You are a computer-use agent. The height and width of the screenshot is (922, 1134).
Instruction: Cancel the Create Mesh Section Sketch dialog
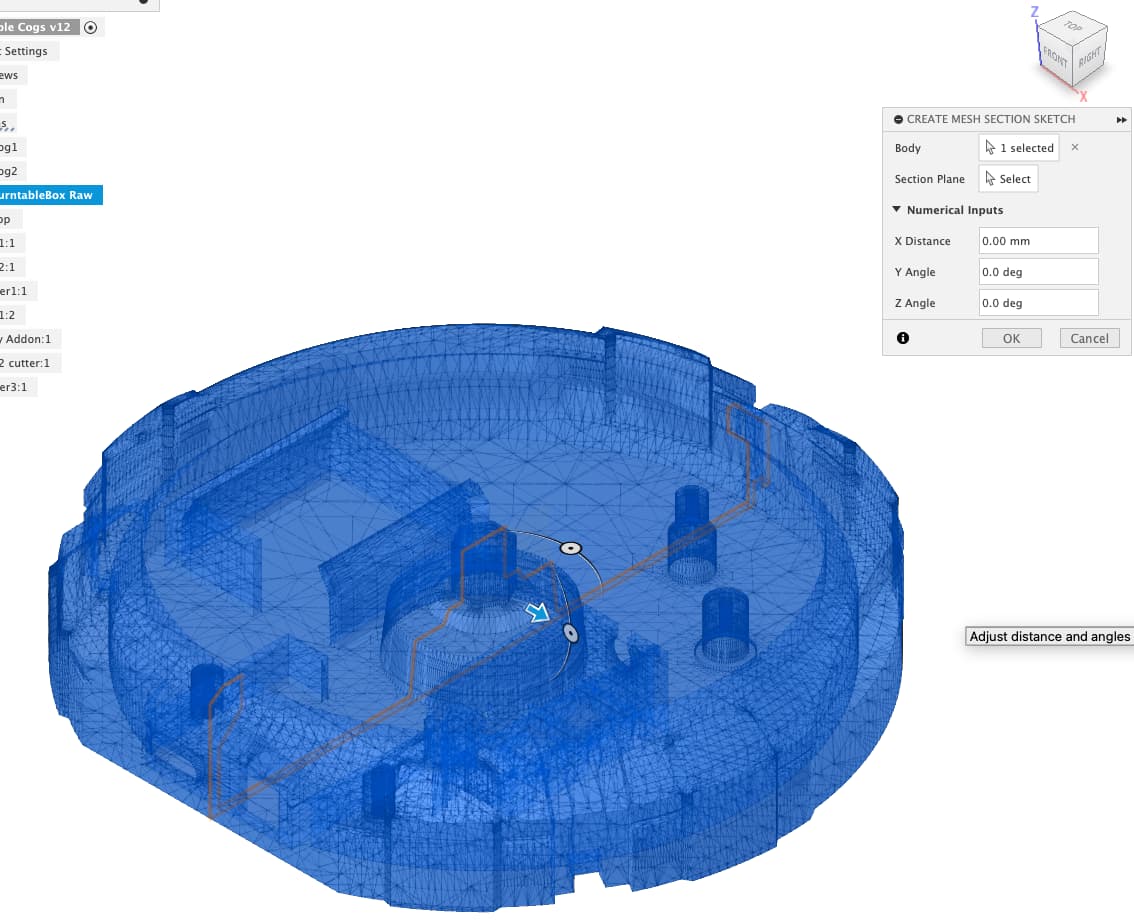pos(1089,338)
